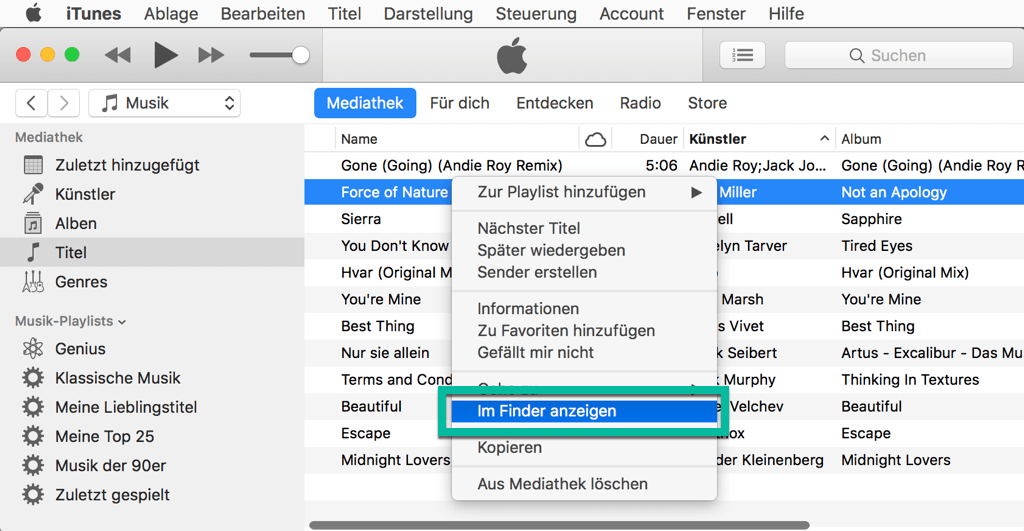Adjust the volume slider knob
This screenshot has height=531, width=1024.
pyautogui.click(x=300, y=56)
